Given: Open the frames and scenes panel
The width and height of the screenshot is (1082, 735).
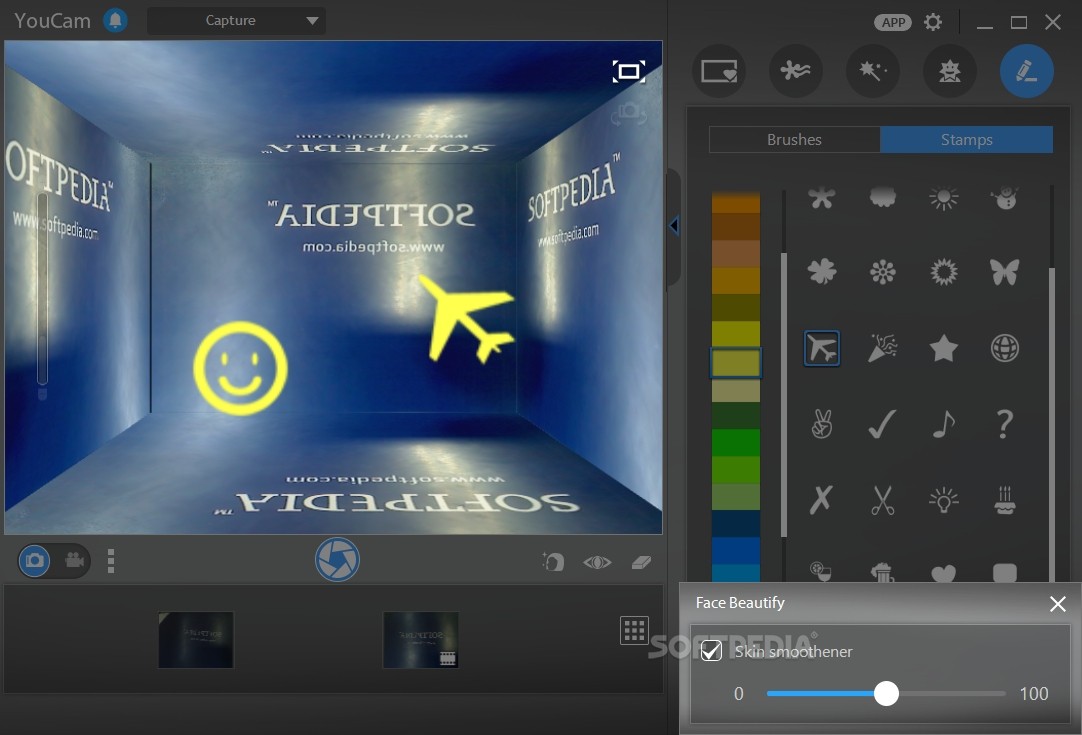Looking at the screenshot, I should tap(719, 71).
